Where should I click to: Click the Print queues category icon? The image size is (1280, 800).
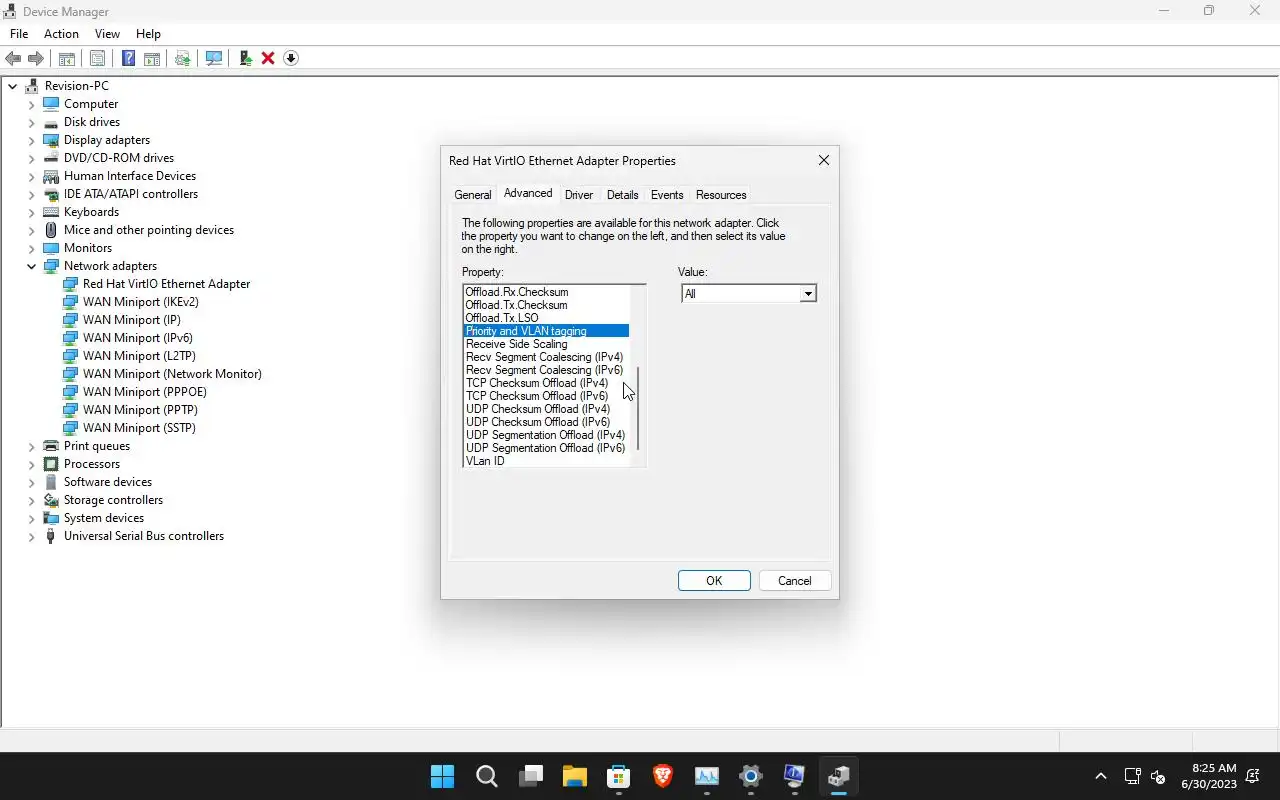[x=51, y=446]
